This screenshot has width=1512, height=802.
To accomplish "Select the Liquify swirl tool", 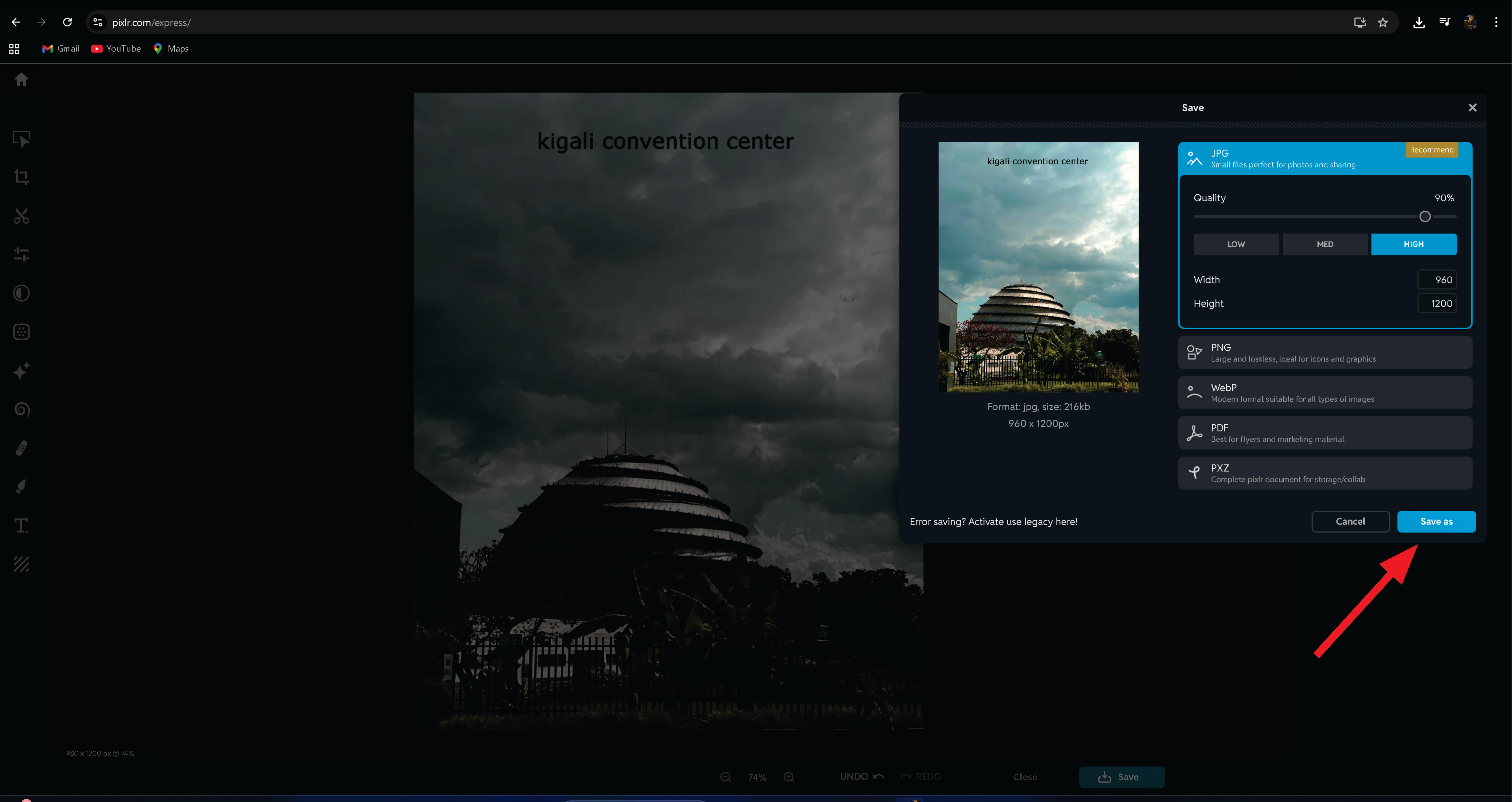I will click(22, 409).
